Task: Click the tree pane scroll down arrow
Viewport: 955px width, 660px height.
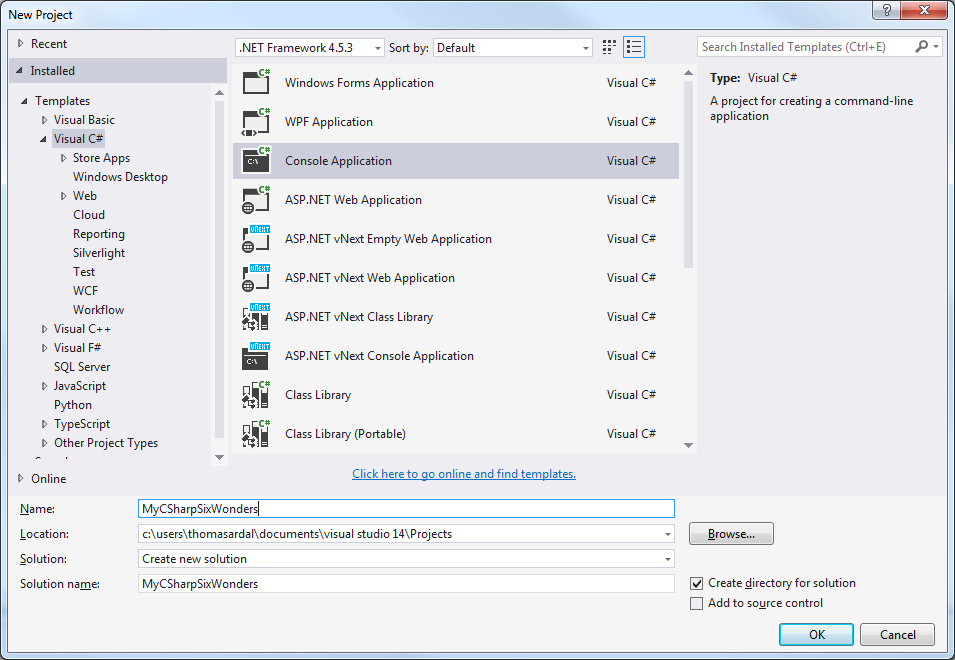Action: 219,457
